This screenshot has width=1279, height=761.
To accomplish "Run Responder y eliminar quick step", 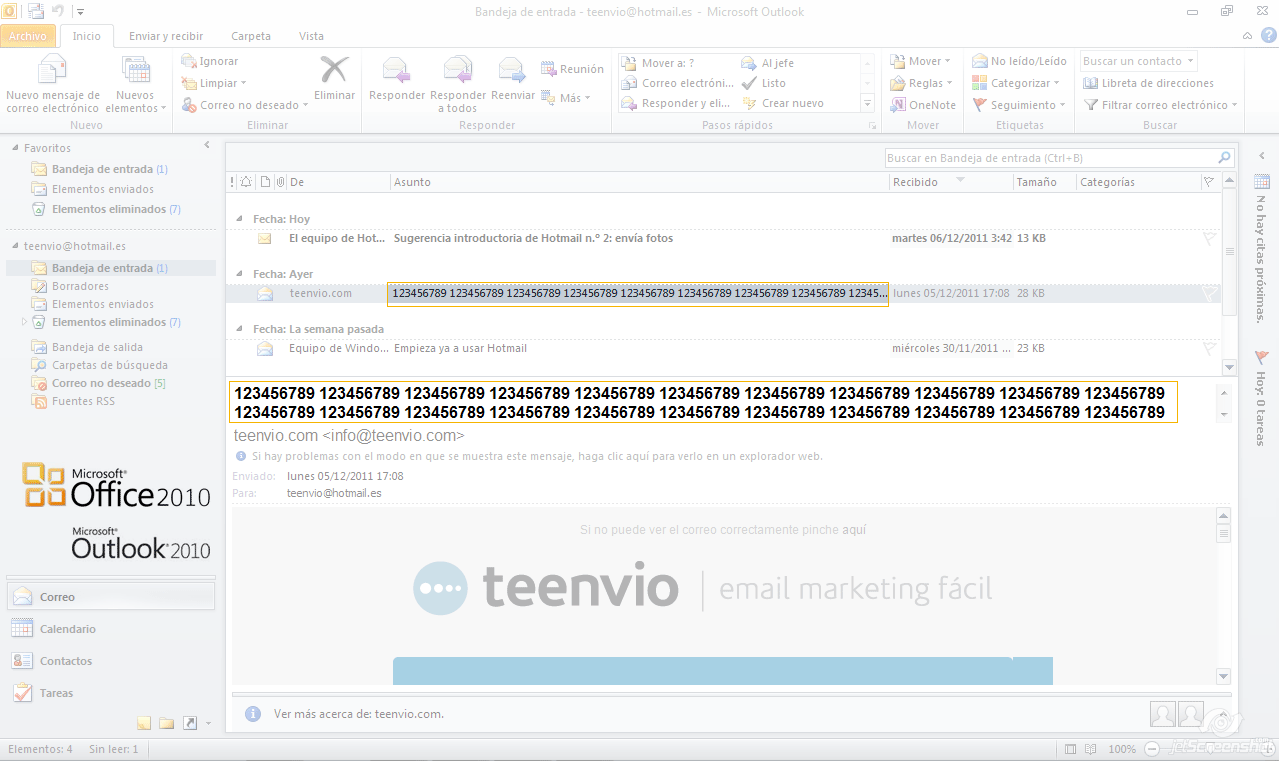I will pos(676,103).
